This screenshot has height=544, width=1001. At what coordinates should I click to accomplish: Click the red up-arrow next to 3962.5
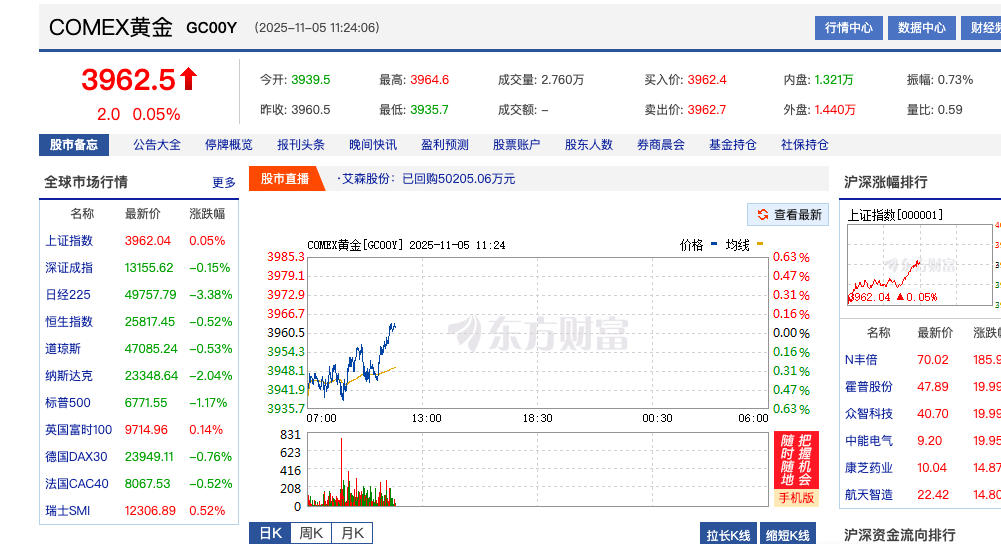coord(188,79)
